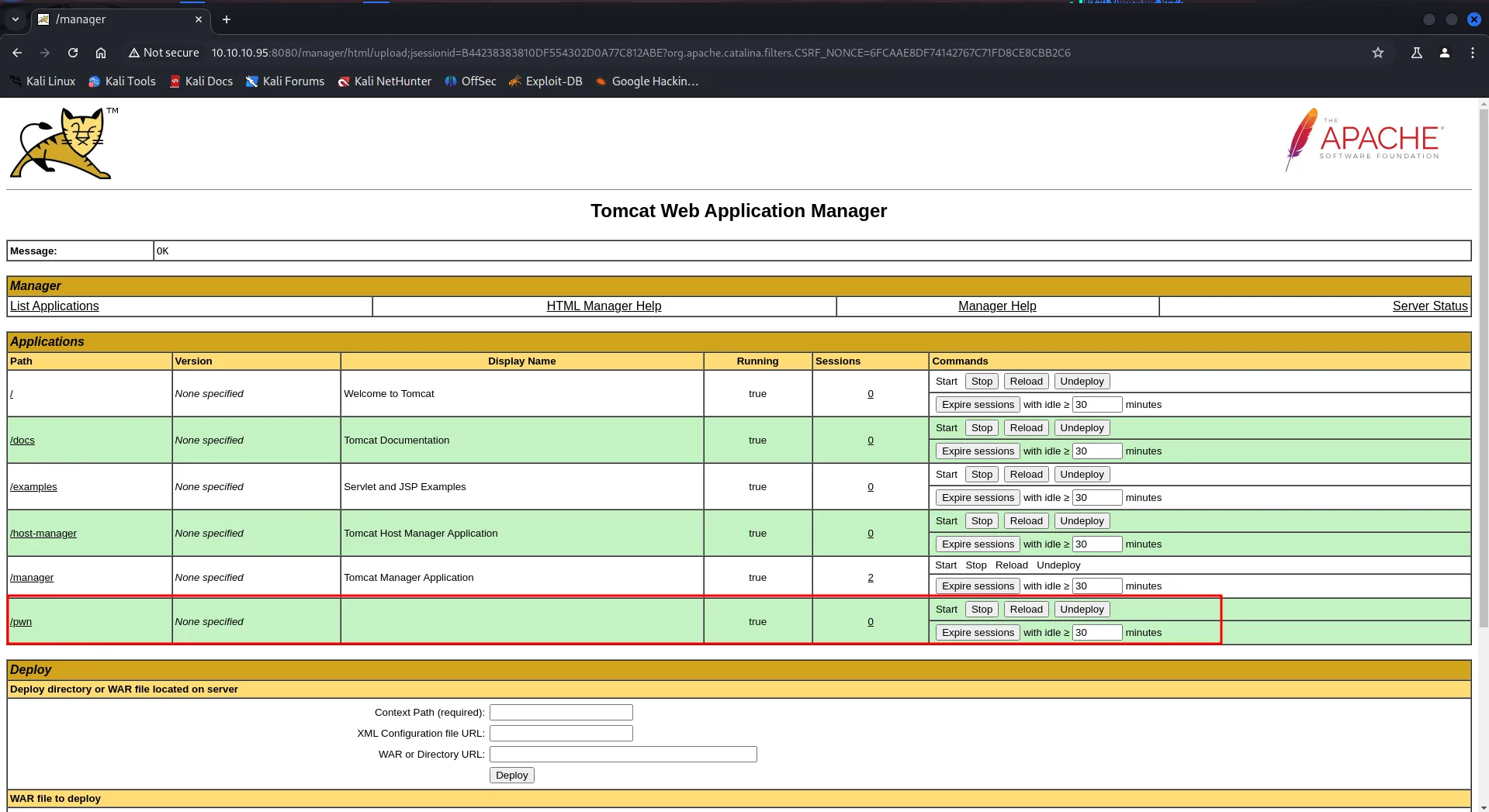Go to the browser home page
The image size is (1489, 812).
(101, 53)
